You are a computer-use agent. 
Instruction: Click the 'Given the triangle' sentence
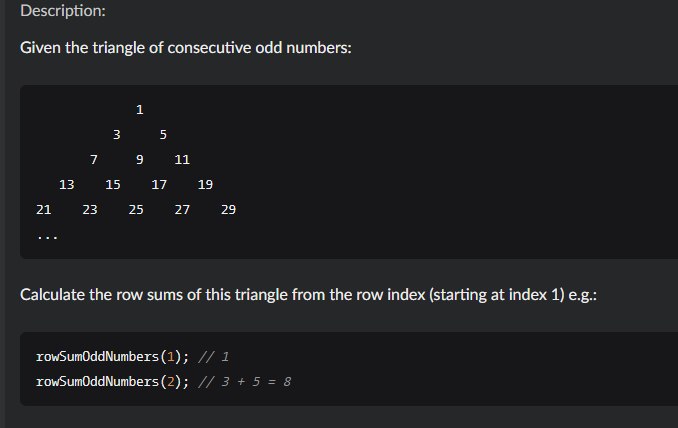(x=186, y=48)
